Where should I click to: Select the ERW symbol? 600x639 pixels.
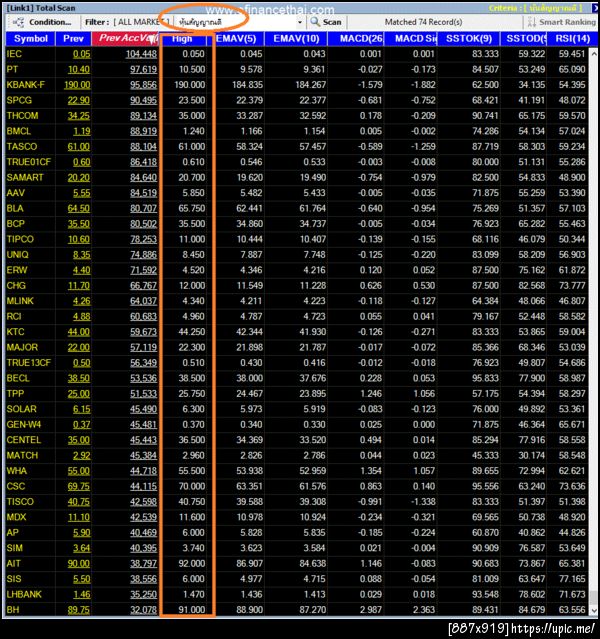tap(17, 270)
